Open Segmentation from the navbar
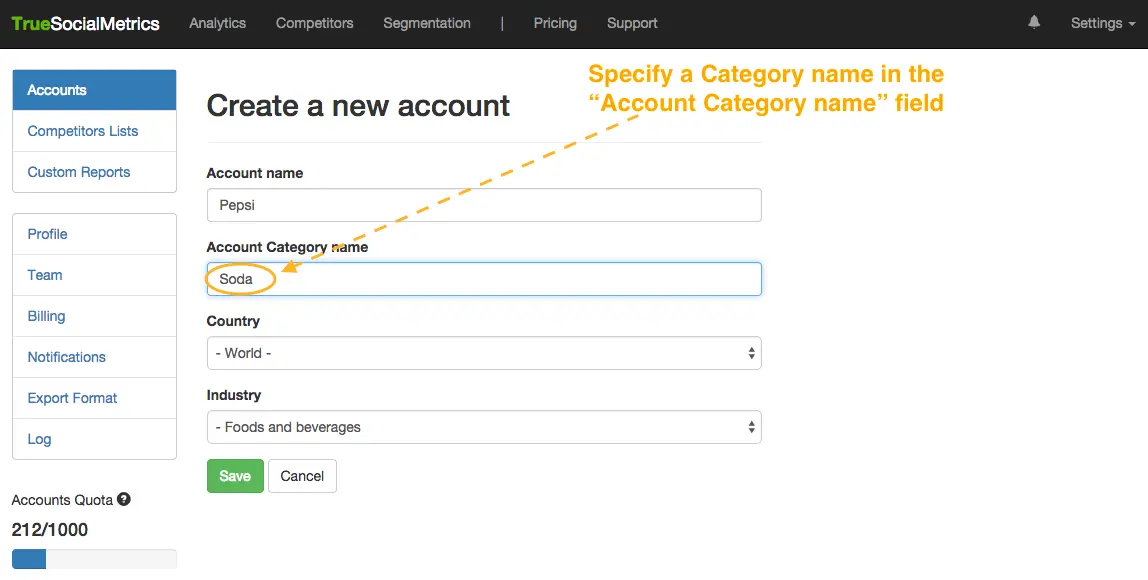Screen dimensions: 1148x580 pyautogui.click(x=426, y=23)
